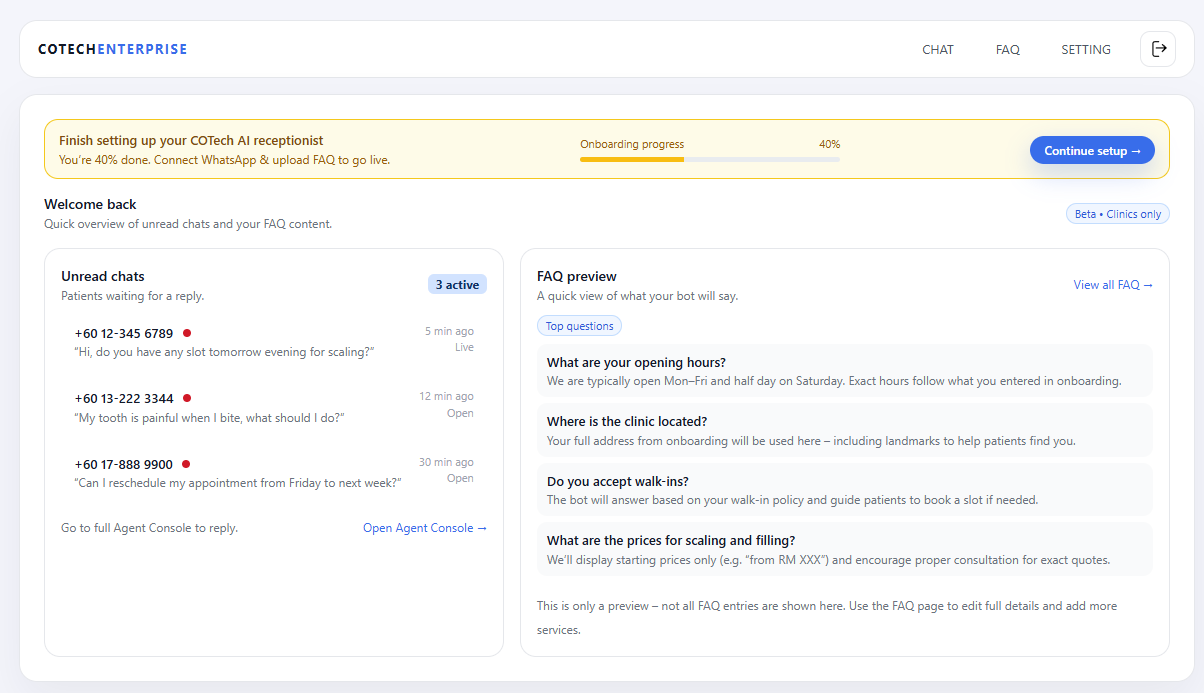Click the "Onboarding progress" label
Screen dimensions: 1204x693
tap(632, 144)
